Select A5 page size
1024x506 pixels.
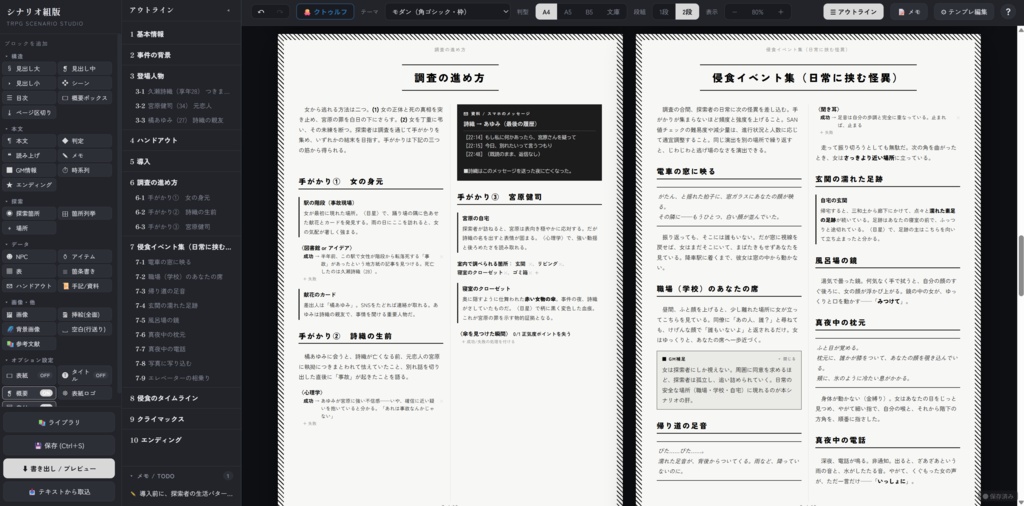click(x=568, y=12)
